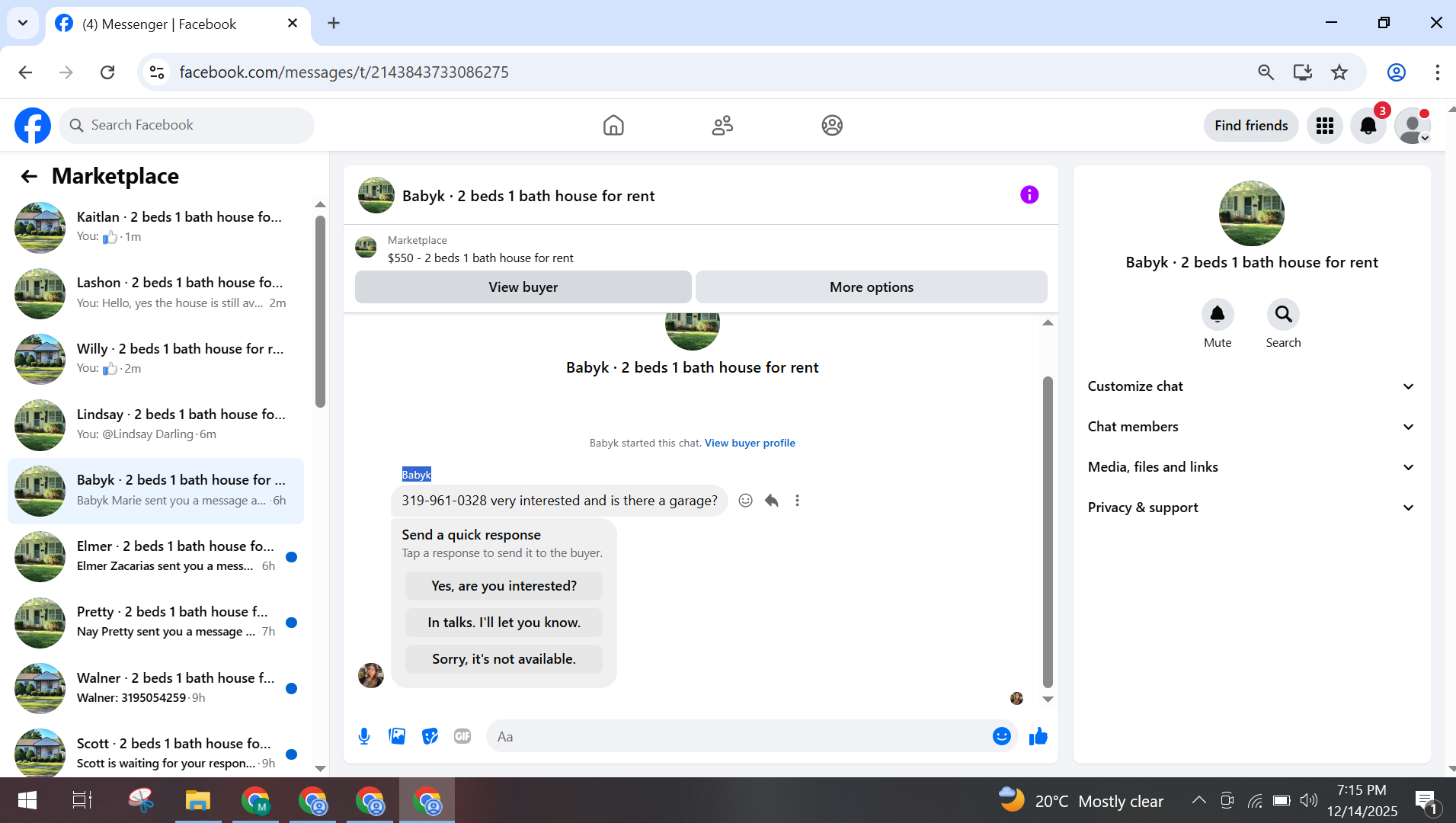This screenshot has width=1456, height=823.
Task: Click the View buyer button
Action: tap(523, 287)
